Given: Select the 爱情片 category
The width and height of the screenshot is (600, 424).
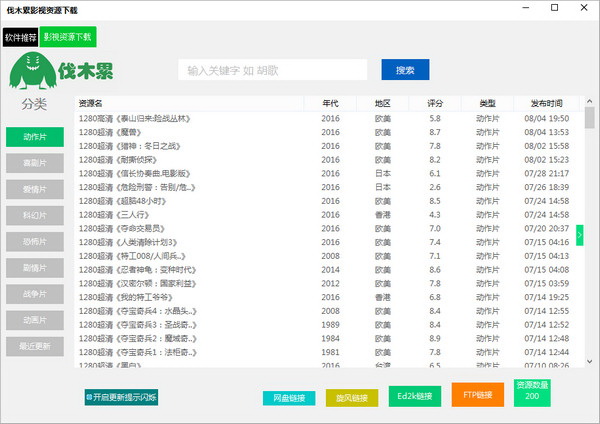Looking at the screenshot, I should [35, 189].
